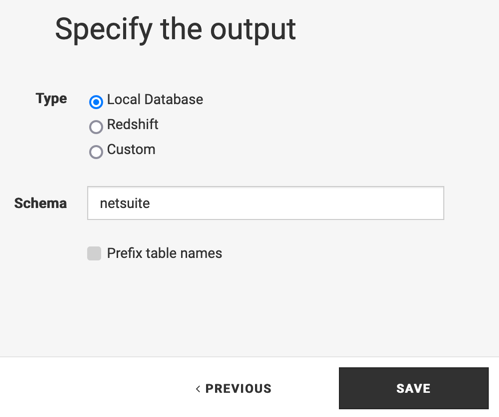Select the Custom output type

96,152
